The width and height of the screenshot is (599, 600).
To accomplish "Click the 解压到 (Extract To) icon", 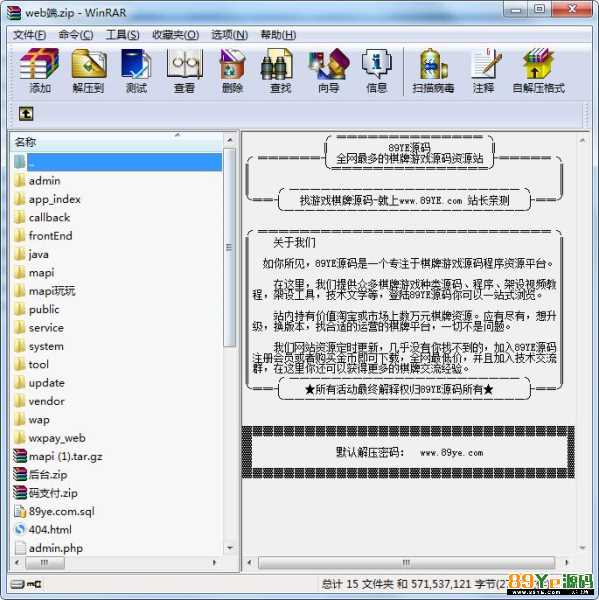I will click(88, 71).
